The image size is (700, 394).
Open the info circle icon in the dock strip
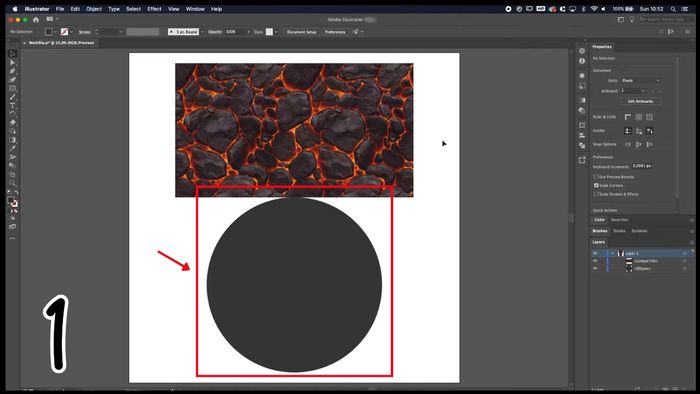(582, 61)
